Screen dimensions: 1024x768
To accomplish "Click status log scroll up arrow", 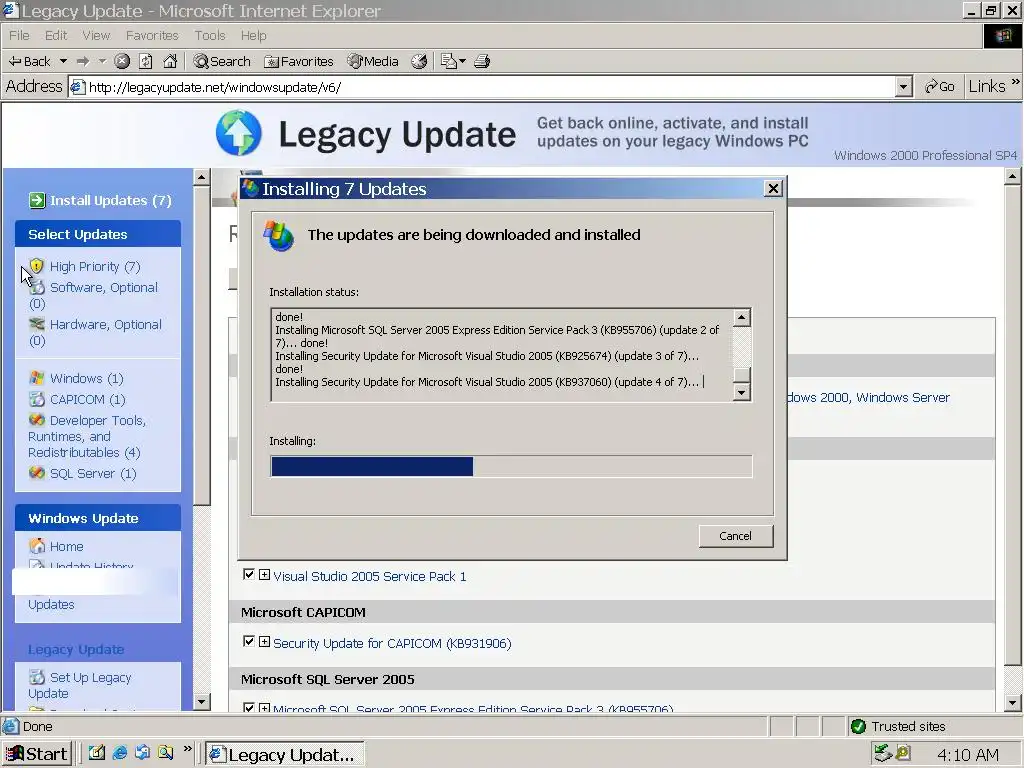I will pos(741,318).
